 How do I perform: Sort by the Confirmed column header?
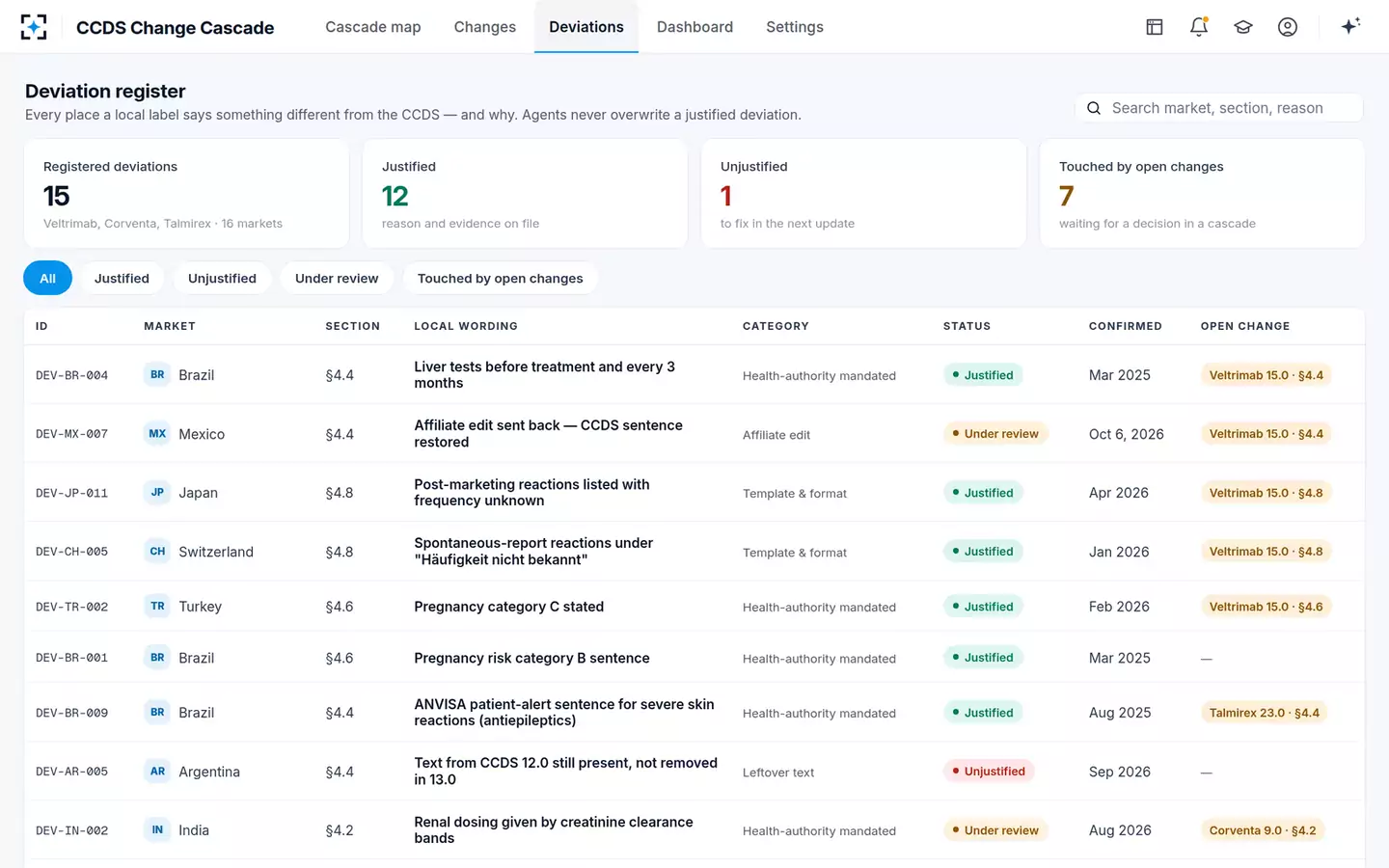pyautogui.click(x=1126, y=326)
